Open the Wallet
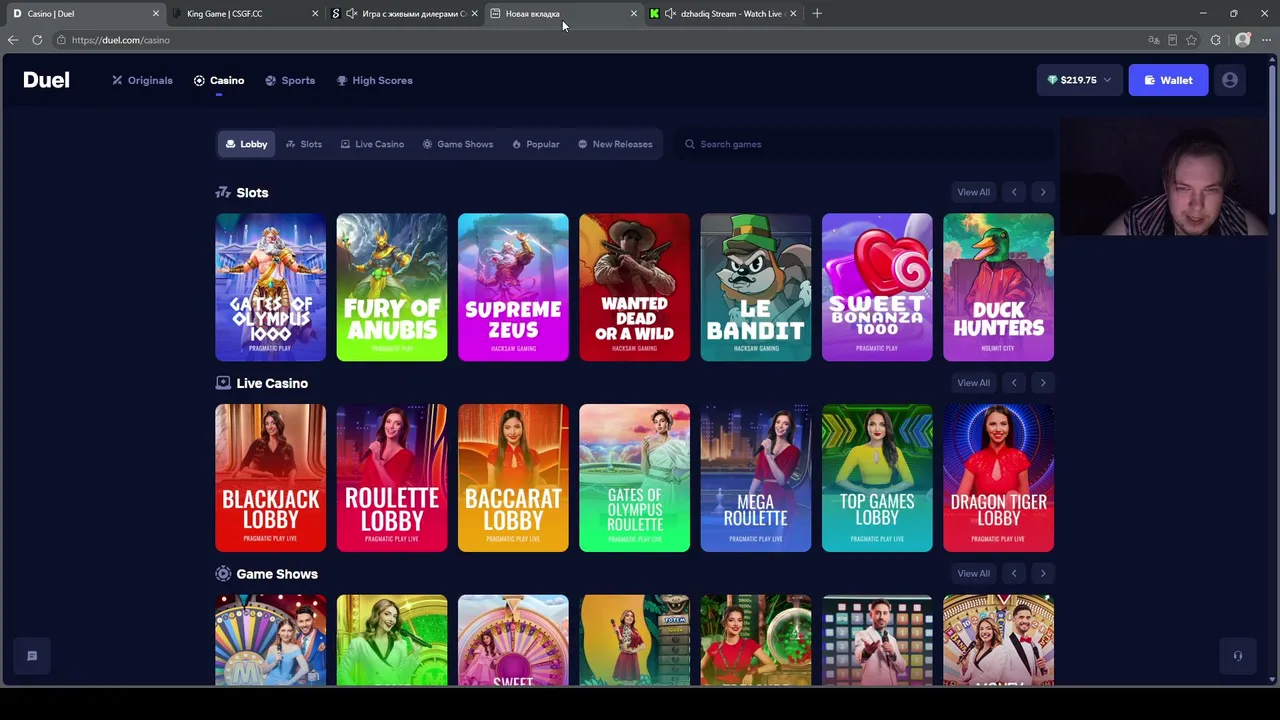1280x720 pixels. (x=1168, y=80)
